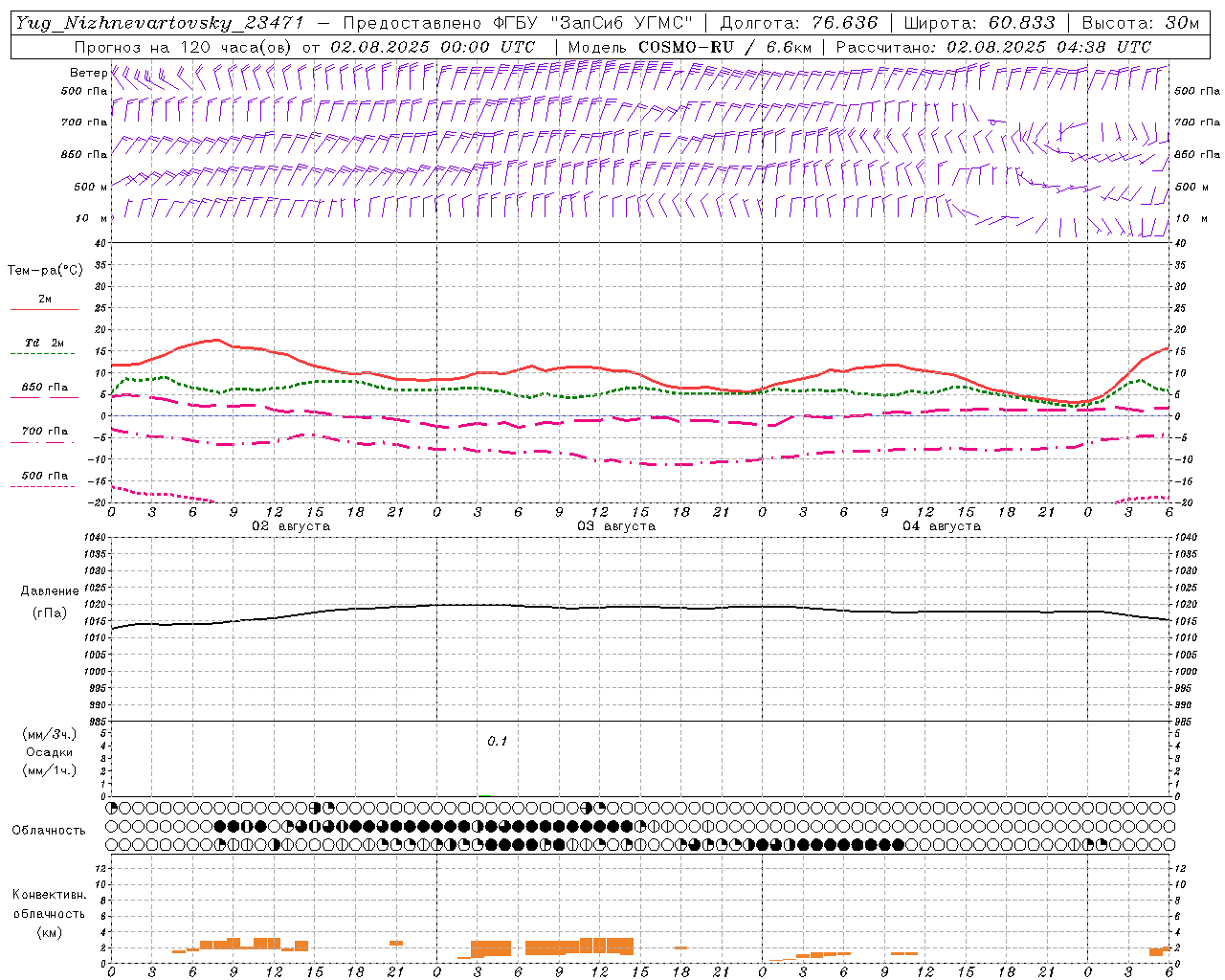Viewport: 1225px width, 980px height.
Task: Select the Td 2м dew point legend entry
Action: click(x=45, y=343)
